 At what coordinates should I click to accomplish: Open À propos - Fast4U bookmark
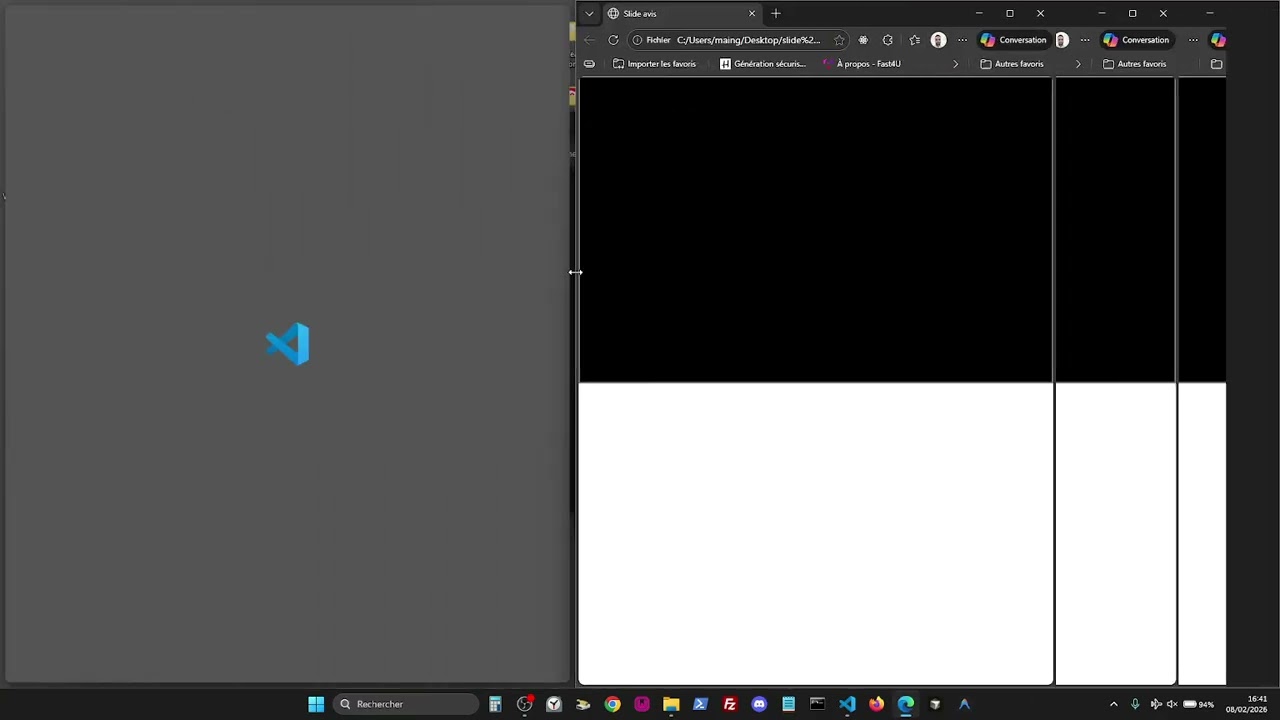point(861,64)
